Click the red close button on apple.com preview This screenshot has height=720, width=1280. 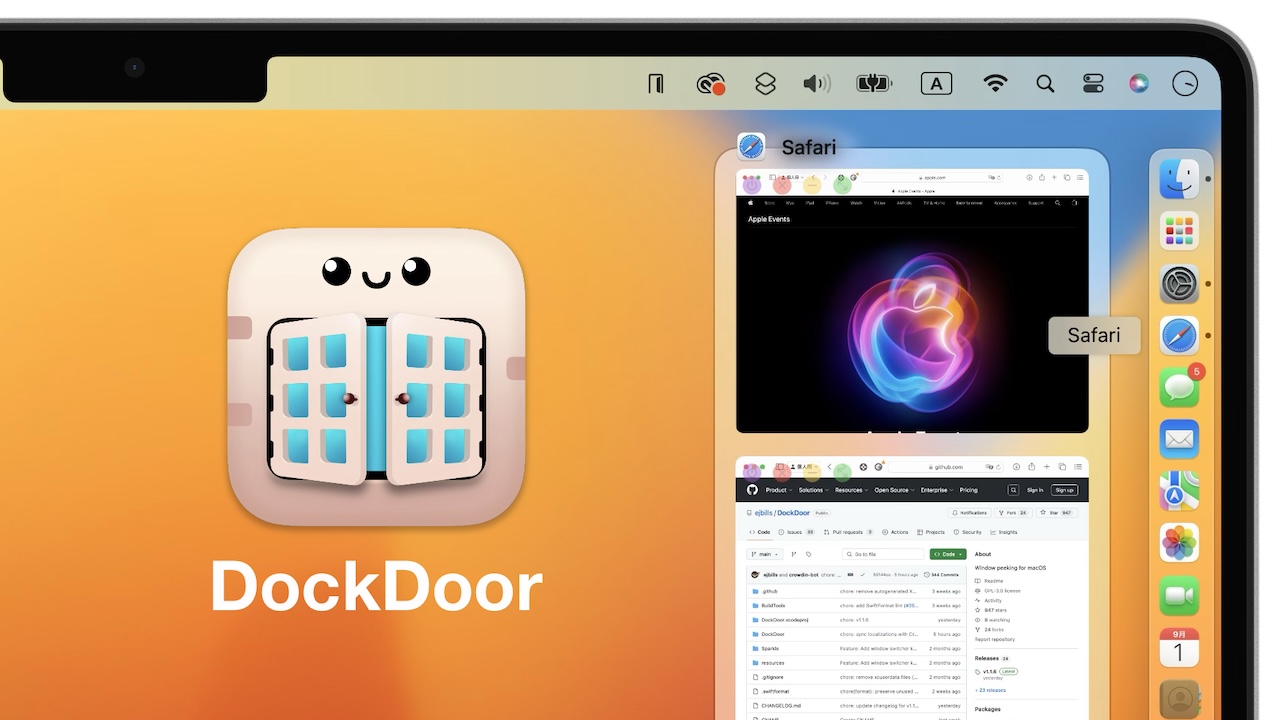pyautogui.click(x=782, y=184)
